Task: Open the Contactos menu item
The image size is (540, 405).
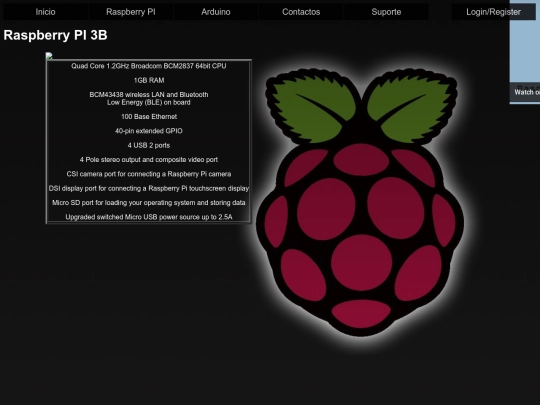Action: pos(301,12)
